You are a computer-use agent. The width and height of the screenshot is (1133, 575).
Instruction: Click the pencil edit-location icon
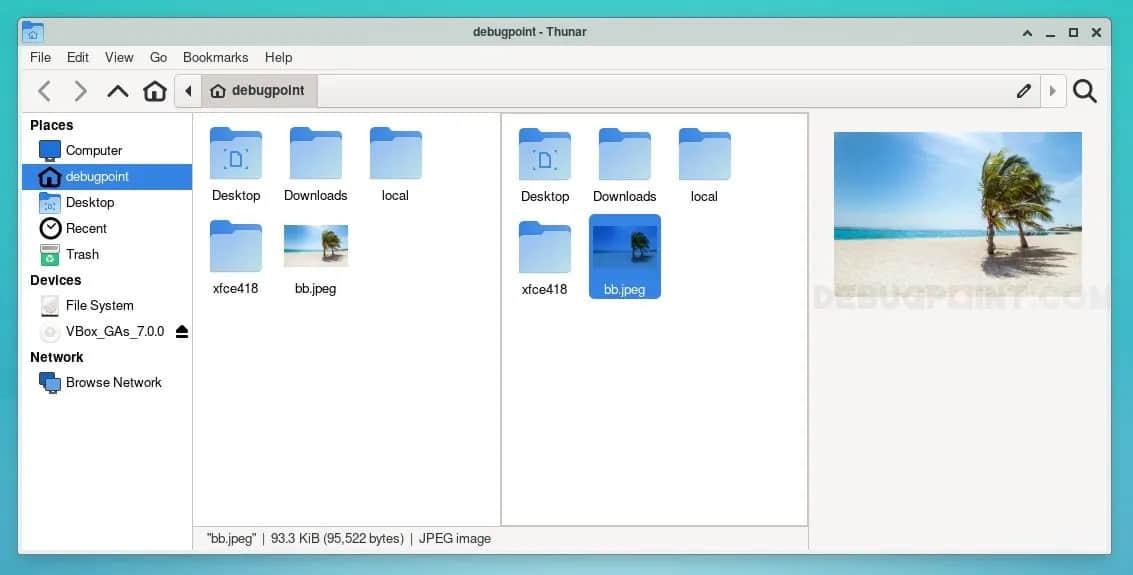coord(1023,91)
